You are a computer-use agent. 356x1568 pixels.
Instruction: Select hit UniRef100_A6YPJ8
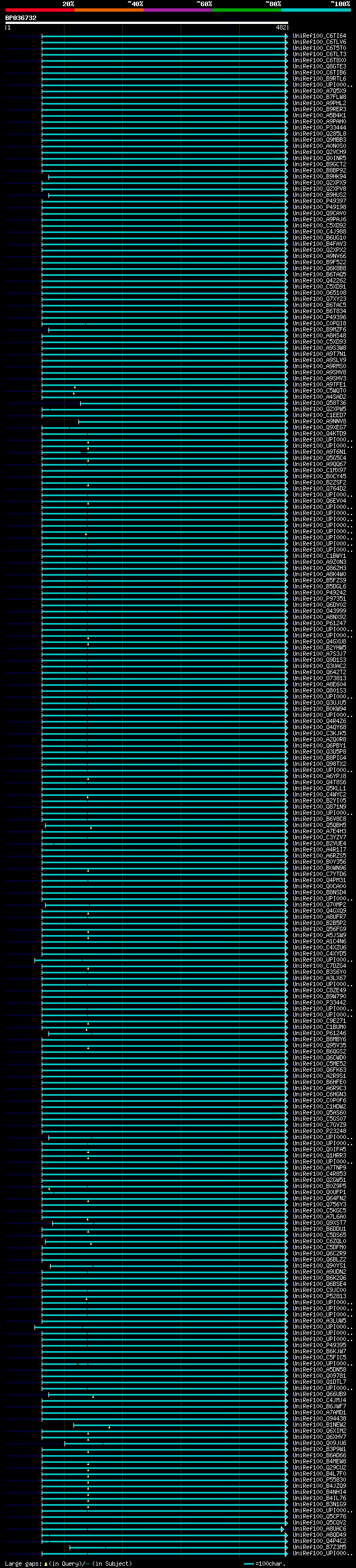pos(319,776)
